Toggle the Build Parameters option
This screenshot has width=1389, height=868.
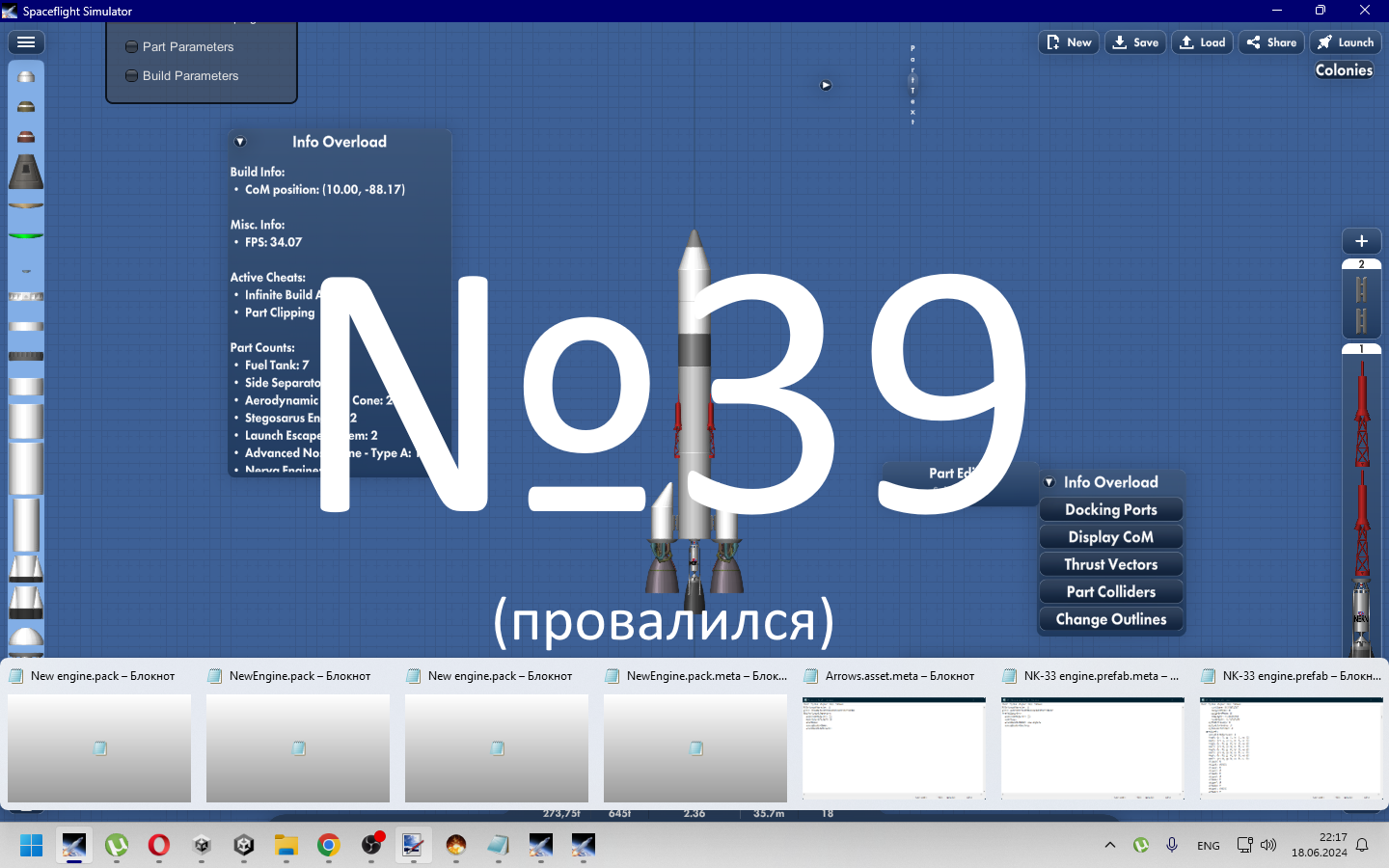(181, 76)
